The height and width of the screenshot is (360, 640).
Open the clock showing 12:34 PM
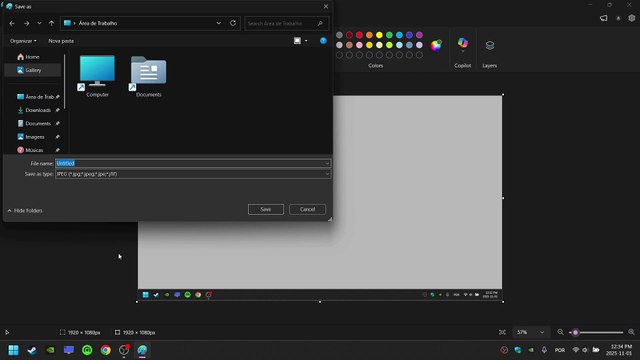pyautogui.click(x=619, y=350)
